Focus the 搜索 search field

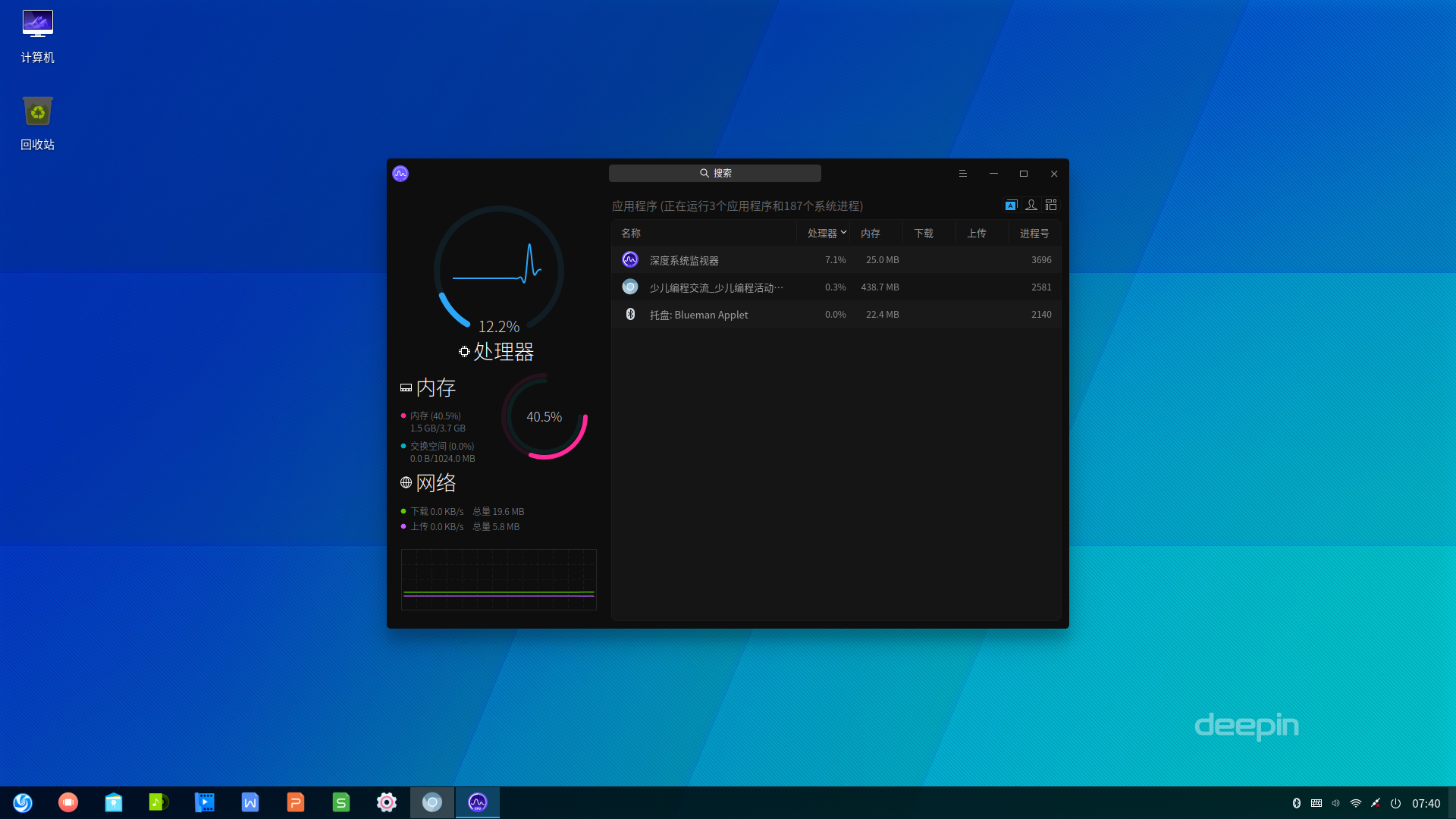(x=715, y=173)
